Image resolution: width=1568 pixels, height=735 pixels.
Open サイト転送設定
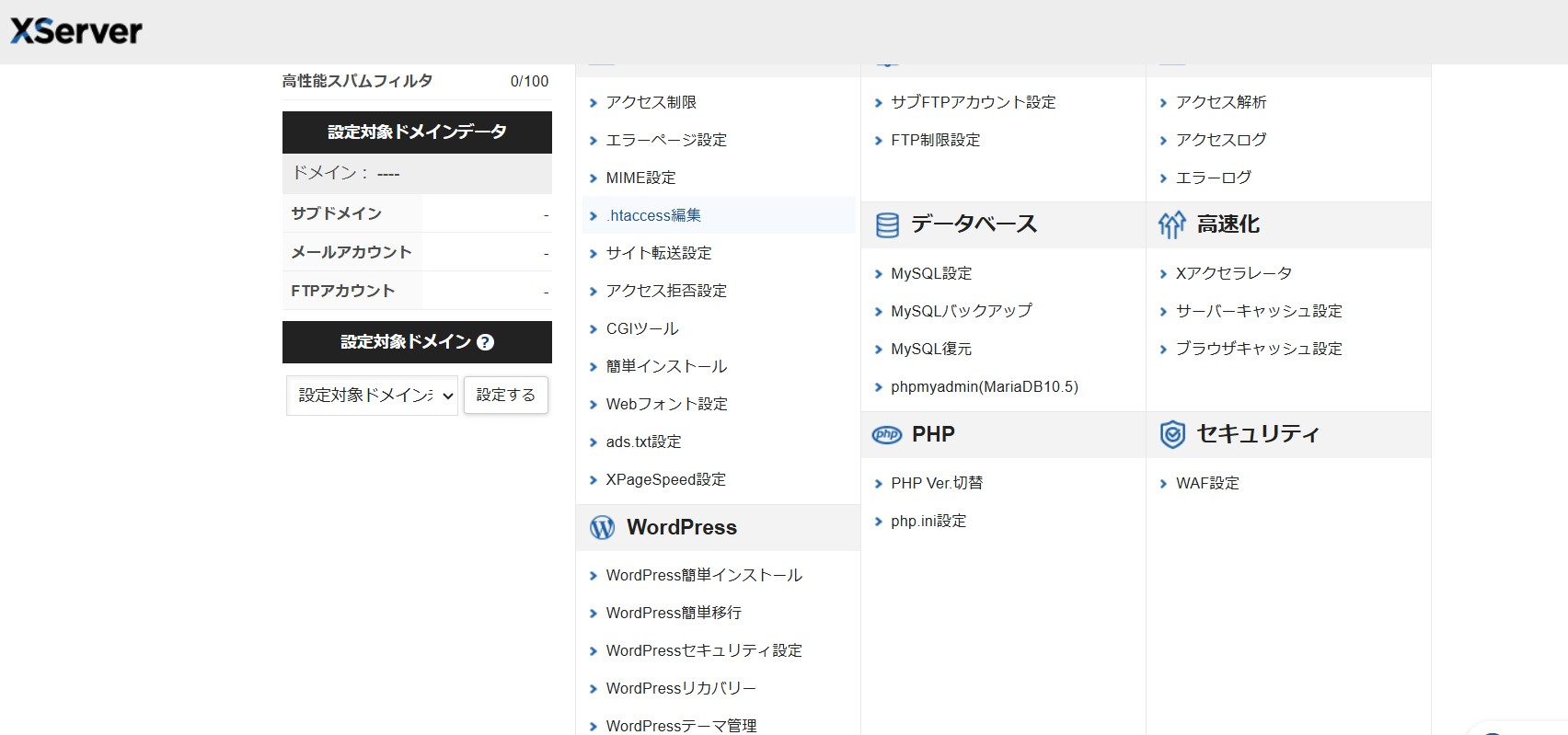point(659,253)
